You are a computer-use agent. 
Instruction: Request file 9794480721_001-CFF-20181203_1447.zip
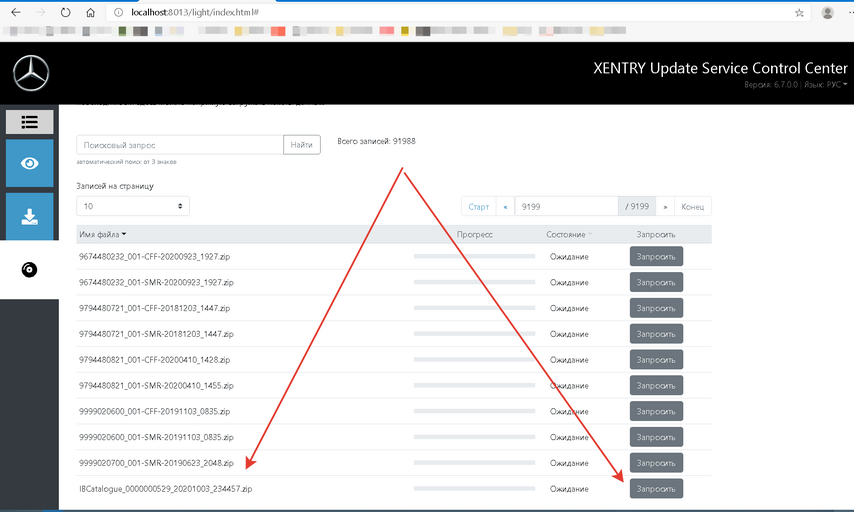click(656, 308)
